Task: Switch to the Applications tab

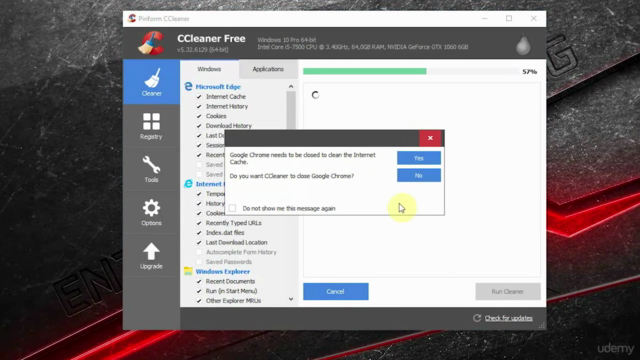Action: coord(268,69)
